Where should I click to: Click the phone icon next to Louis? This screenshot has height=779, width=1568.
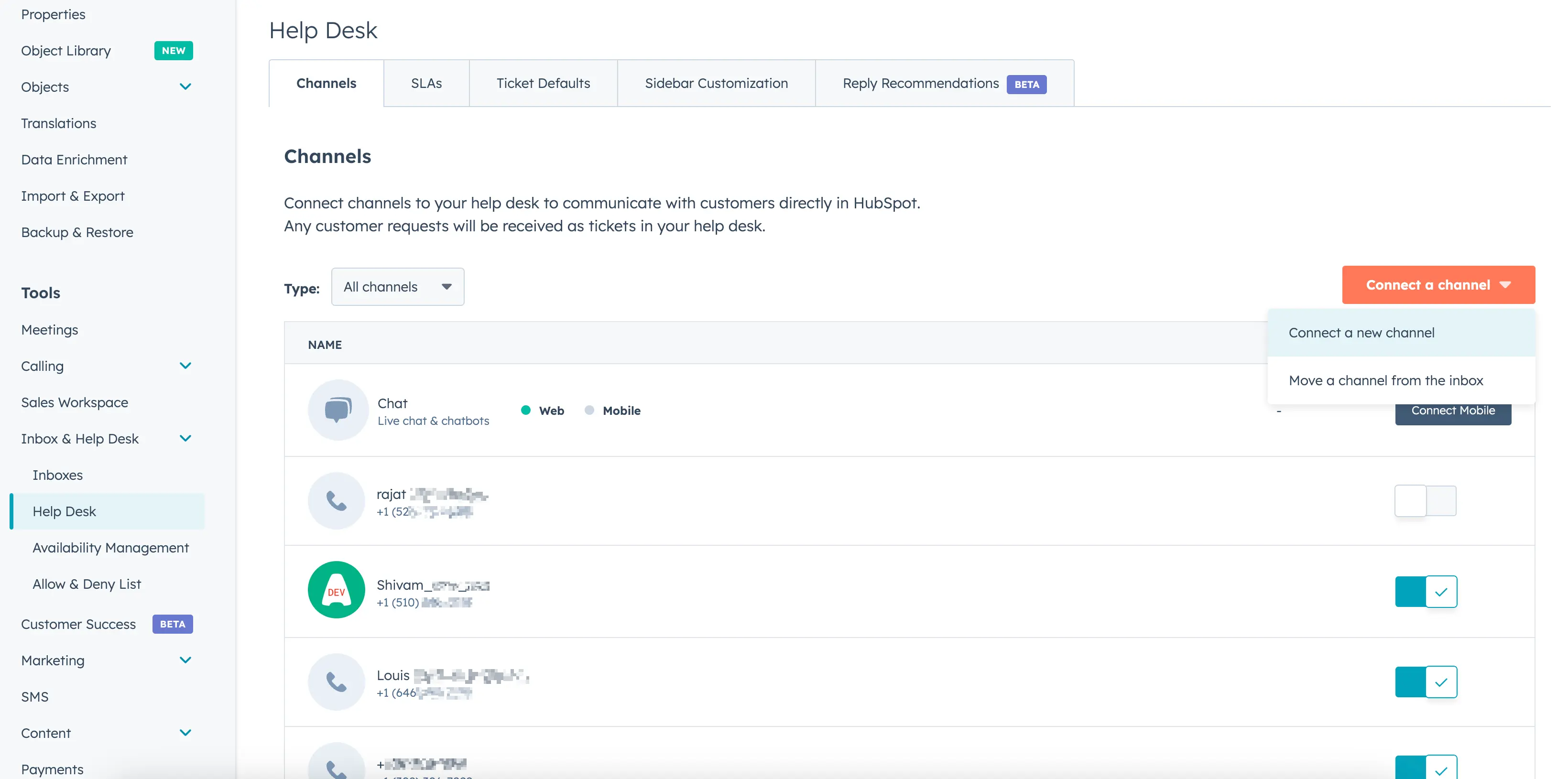pyautogui.click(x=336, y=682)
